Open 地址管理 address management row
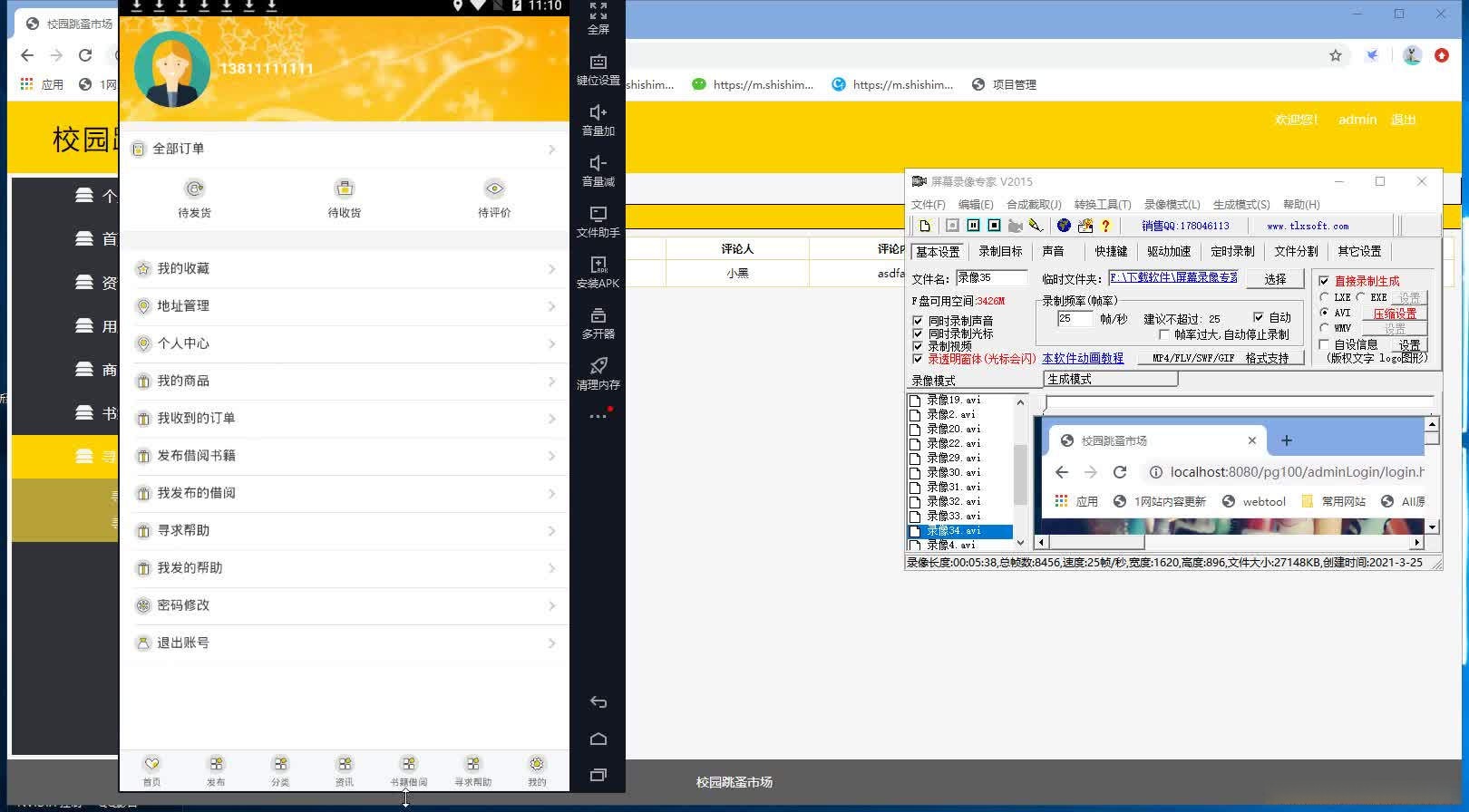Screen dimensions: 1469x812 [345, 306]
